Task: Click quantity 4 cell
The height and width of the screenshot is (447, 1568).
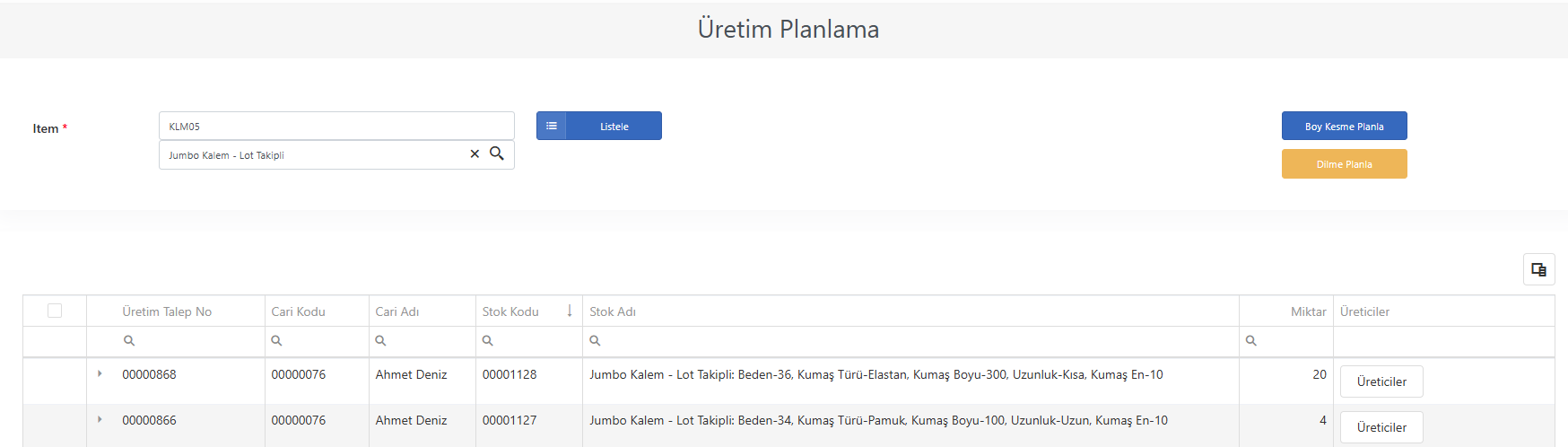Action: [x=1322, y=420]
